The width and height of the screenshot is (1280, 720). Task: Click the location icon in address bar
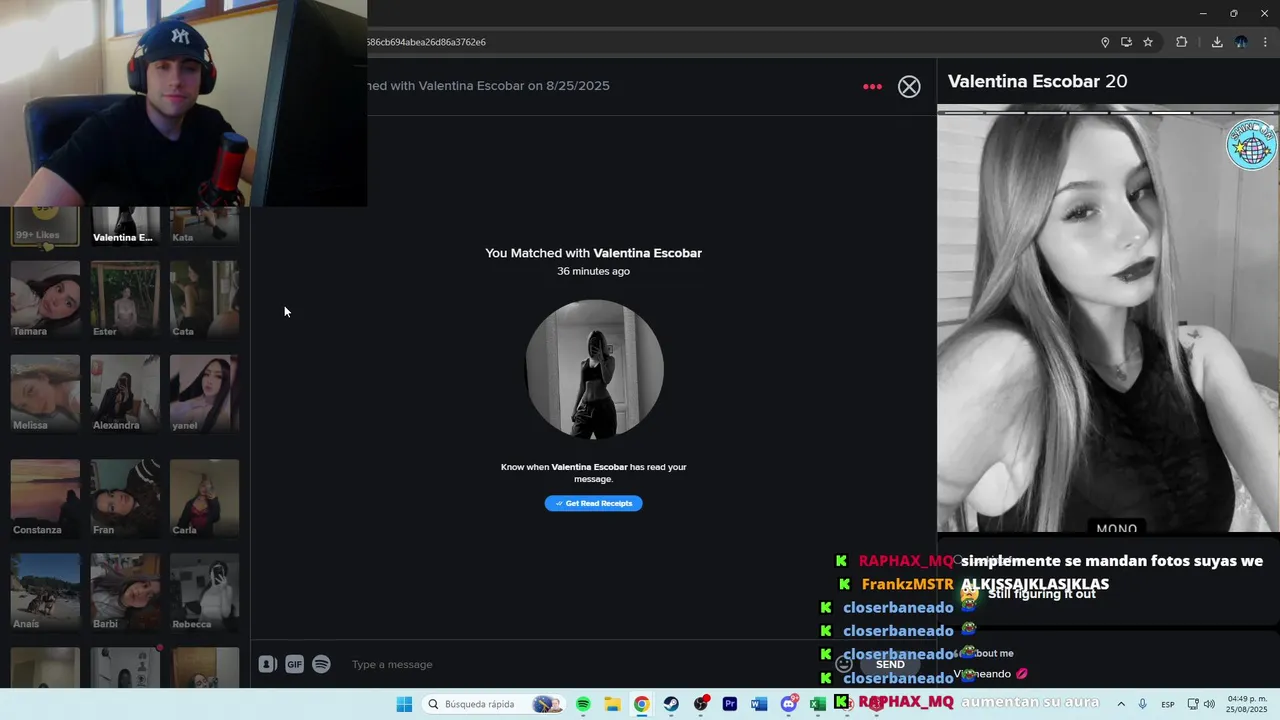coord(1105,42)
